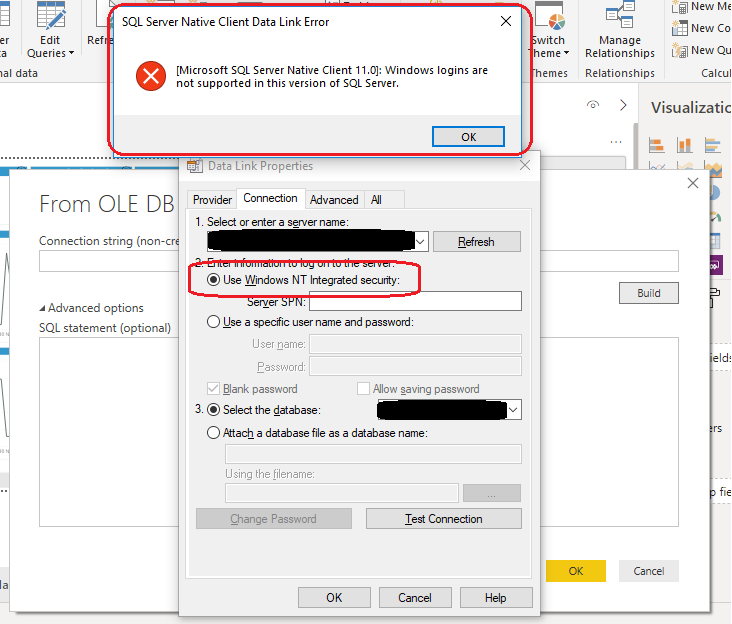Switch to the Advanced tab
Image resolution: width=732 pixels, height=624 pixels.
[334, 200]
